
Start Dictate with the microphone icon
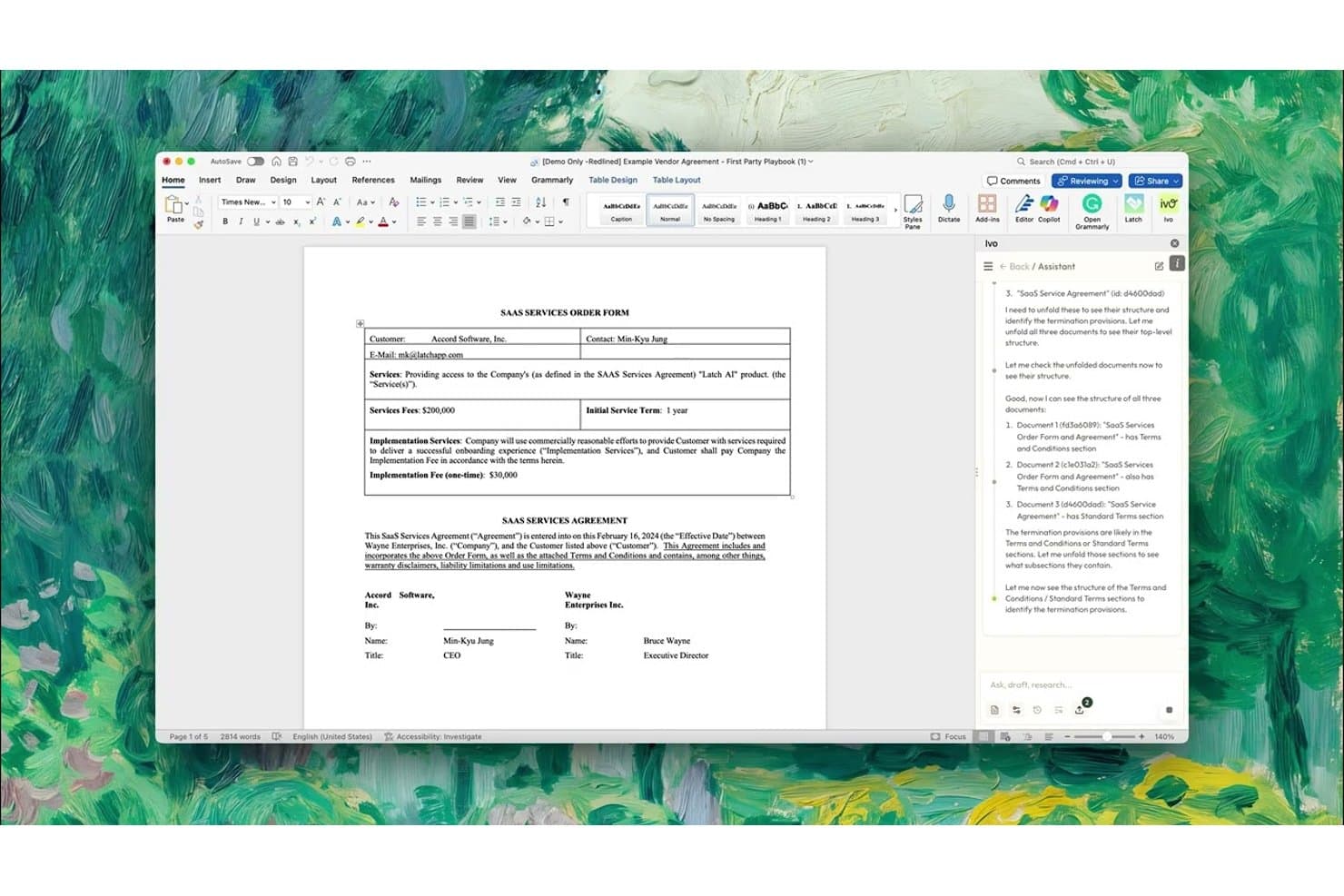[949, 208]
